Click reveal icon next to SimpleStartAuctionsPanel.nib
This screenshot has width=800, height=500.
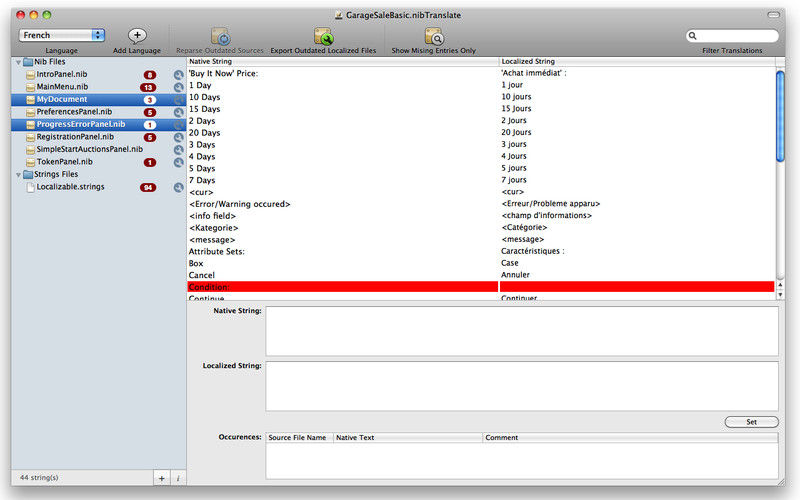pos(179,149)
